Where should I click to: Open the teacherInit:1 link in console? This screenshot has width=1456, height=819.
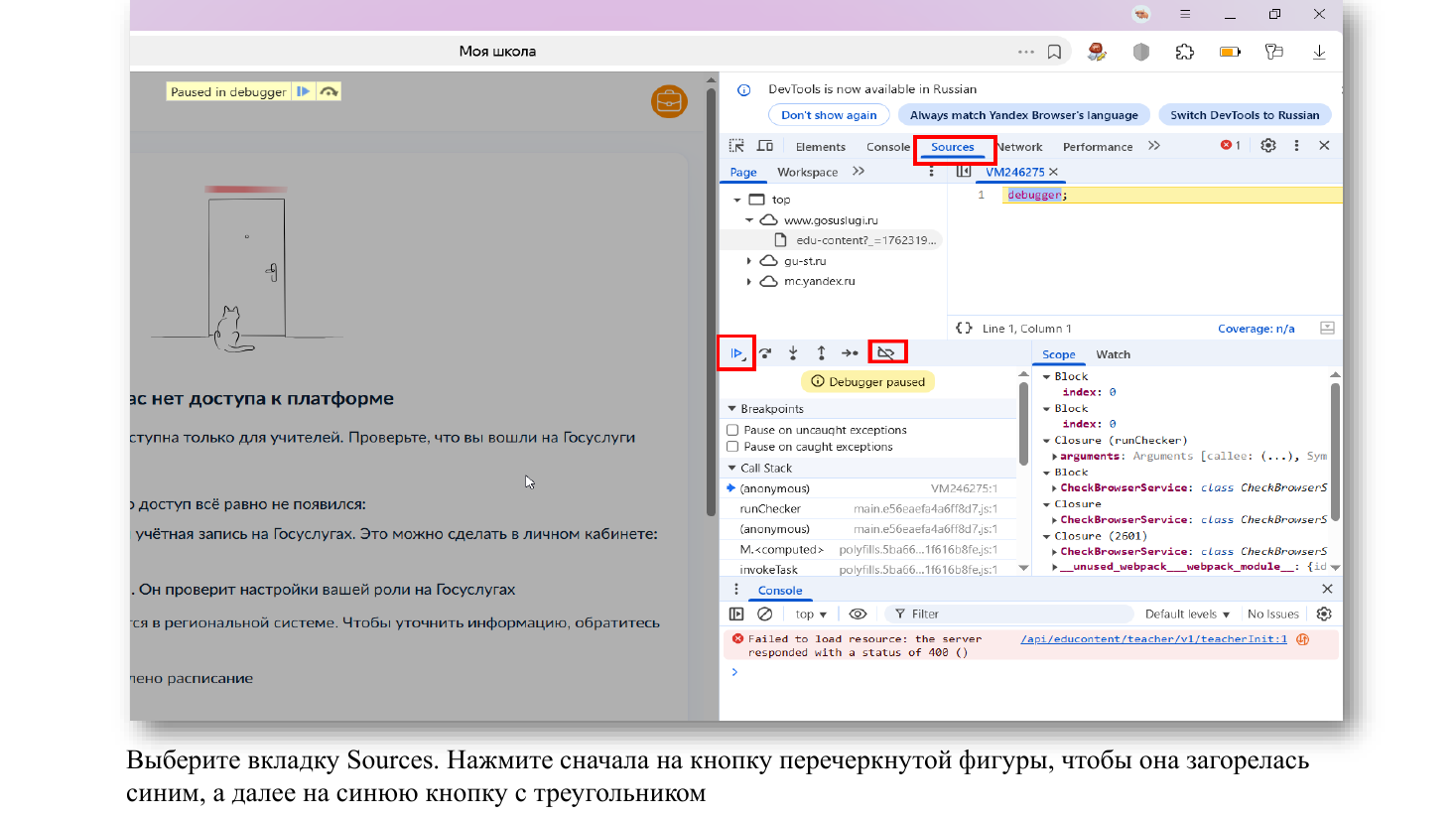[x=1154, y=639]
